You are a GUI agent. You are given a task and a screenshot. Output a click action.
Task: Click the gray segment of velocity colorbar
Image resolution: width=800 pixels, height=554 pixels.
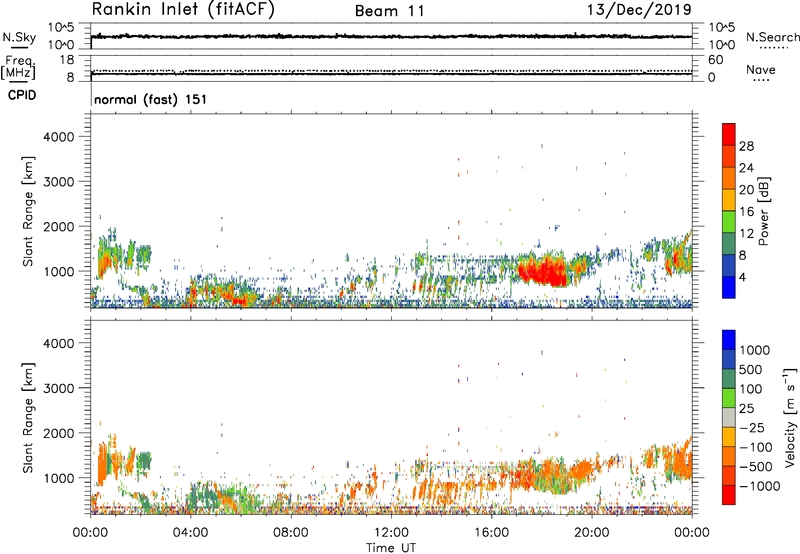point(729,418)
